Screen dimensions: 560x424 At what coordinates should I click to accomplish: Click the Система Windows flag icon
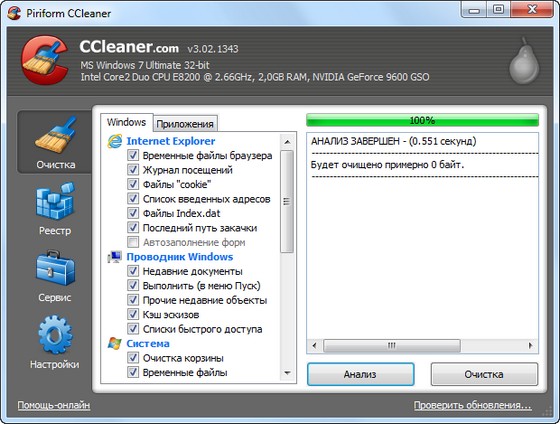tap(115, 344)
